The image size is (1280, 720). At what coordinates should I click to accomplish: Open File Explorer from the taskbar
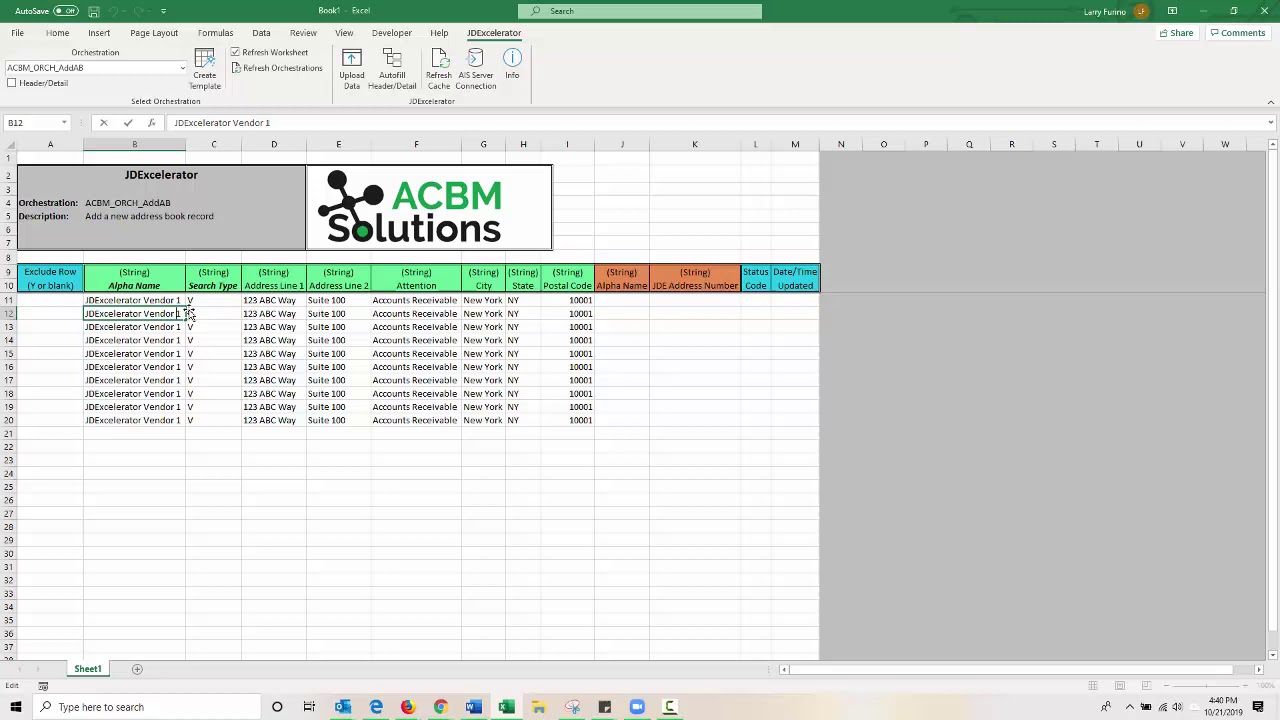click(539, 707)
